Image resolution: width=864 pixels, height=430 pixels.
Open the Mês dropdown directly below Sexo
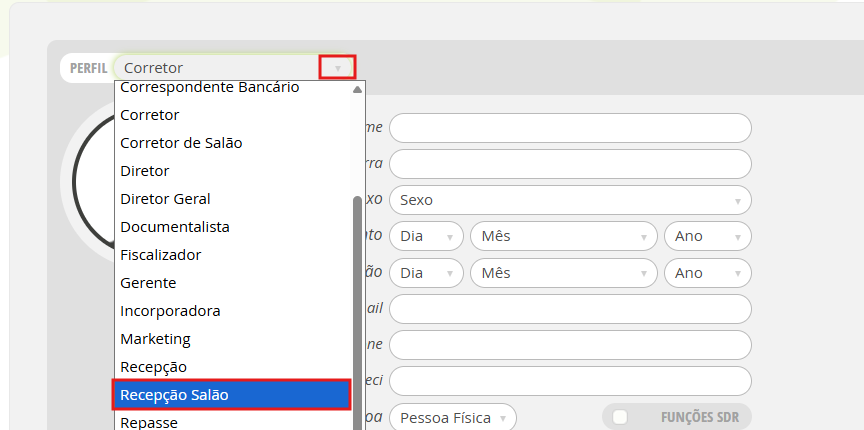564,236
